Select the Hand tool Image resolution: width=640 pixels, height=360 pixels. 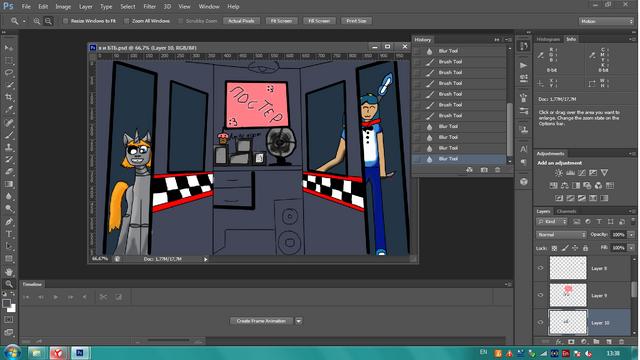9,271
